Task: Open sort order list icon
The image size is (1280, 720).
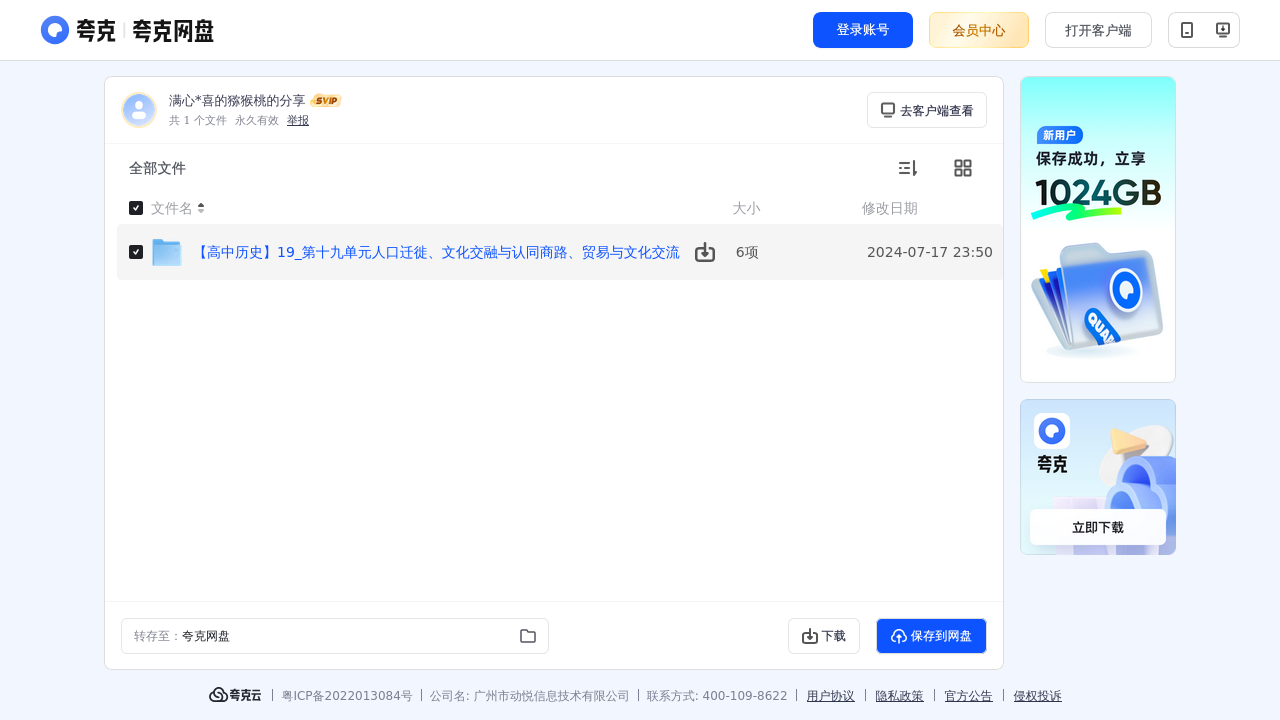Action: click(907, 168)
